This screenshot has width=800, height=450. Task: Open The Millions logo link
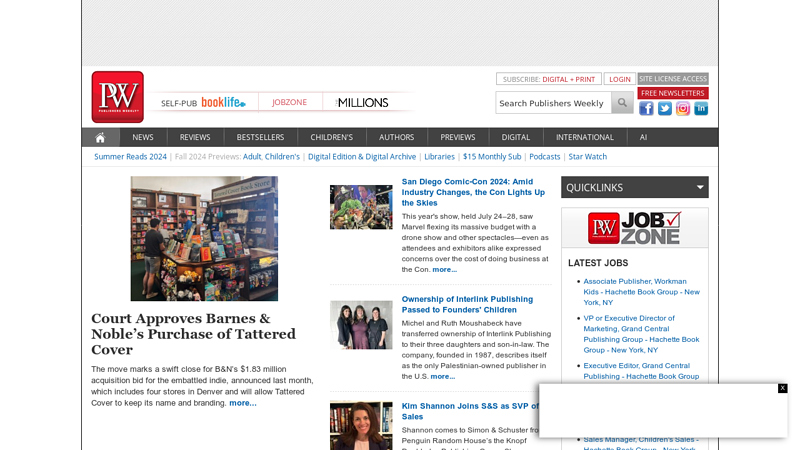pyautogui.click(x=362, y=103)
